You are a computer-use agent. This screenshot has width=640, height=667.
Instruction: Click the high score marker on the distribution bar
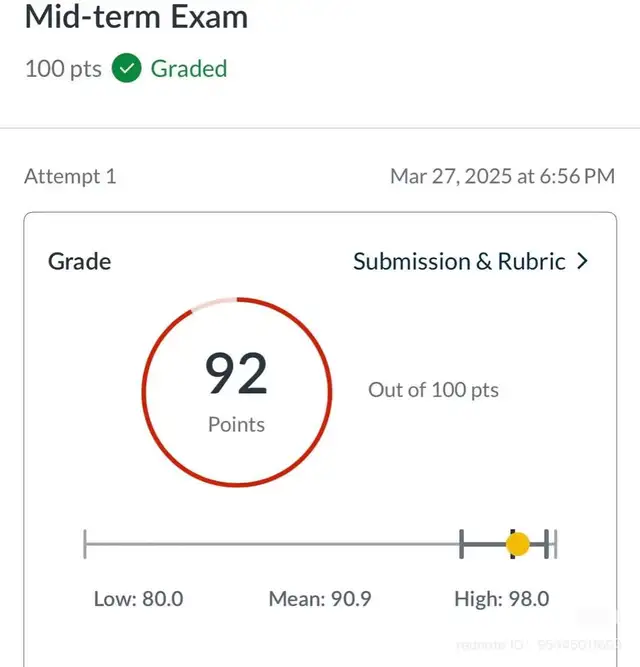pos(546,544)
